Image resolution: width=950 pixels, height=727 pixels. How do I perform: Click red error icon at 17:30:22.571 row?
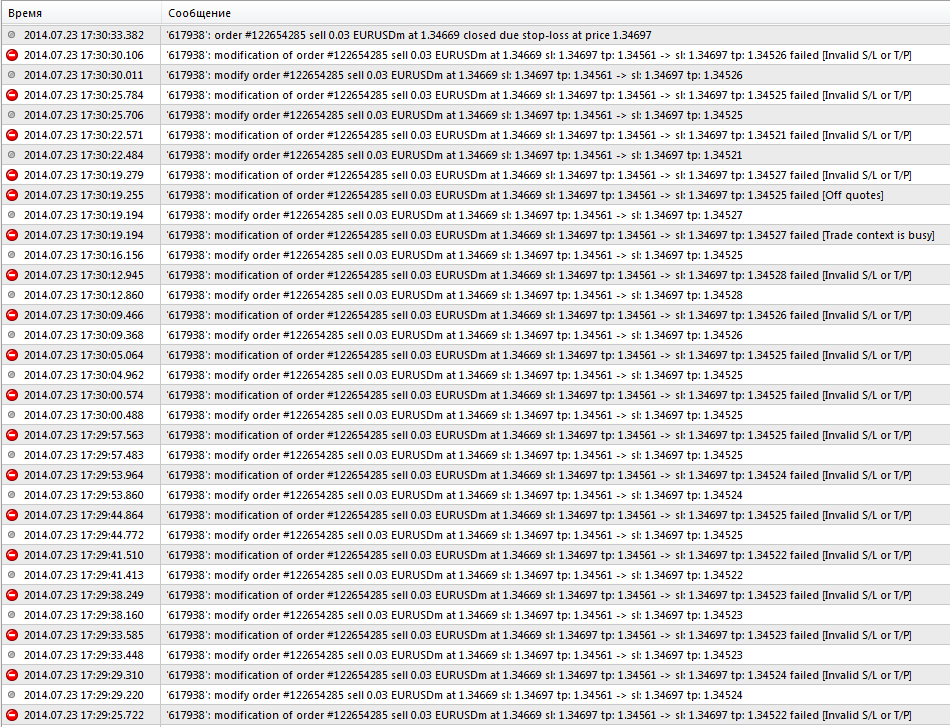tap(12, 135)
